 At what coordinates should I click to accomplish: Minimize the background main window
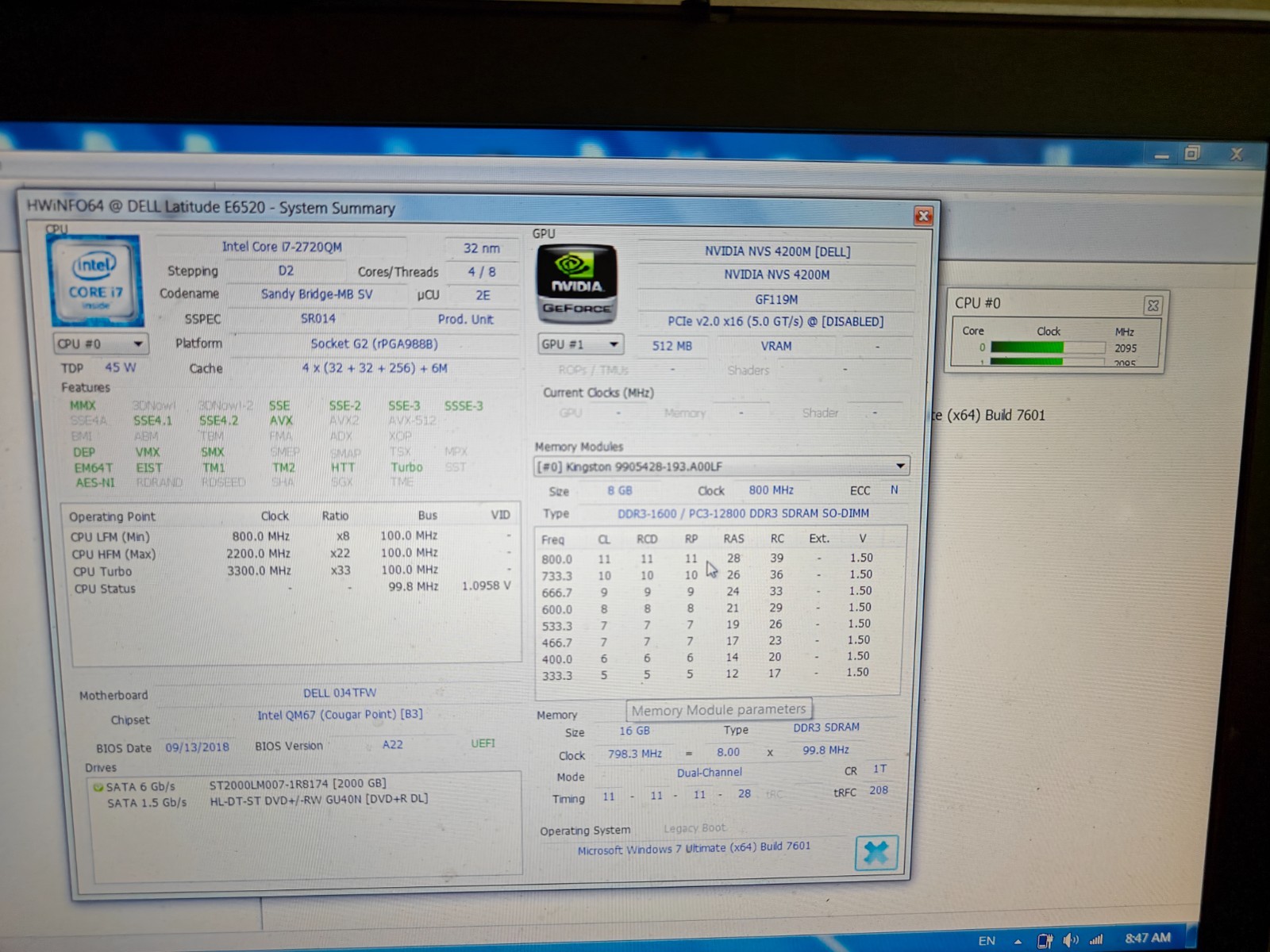point(1161,156)
